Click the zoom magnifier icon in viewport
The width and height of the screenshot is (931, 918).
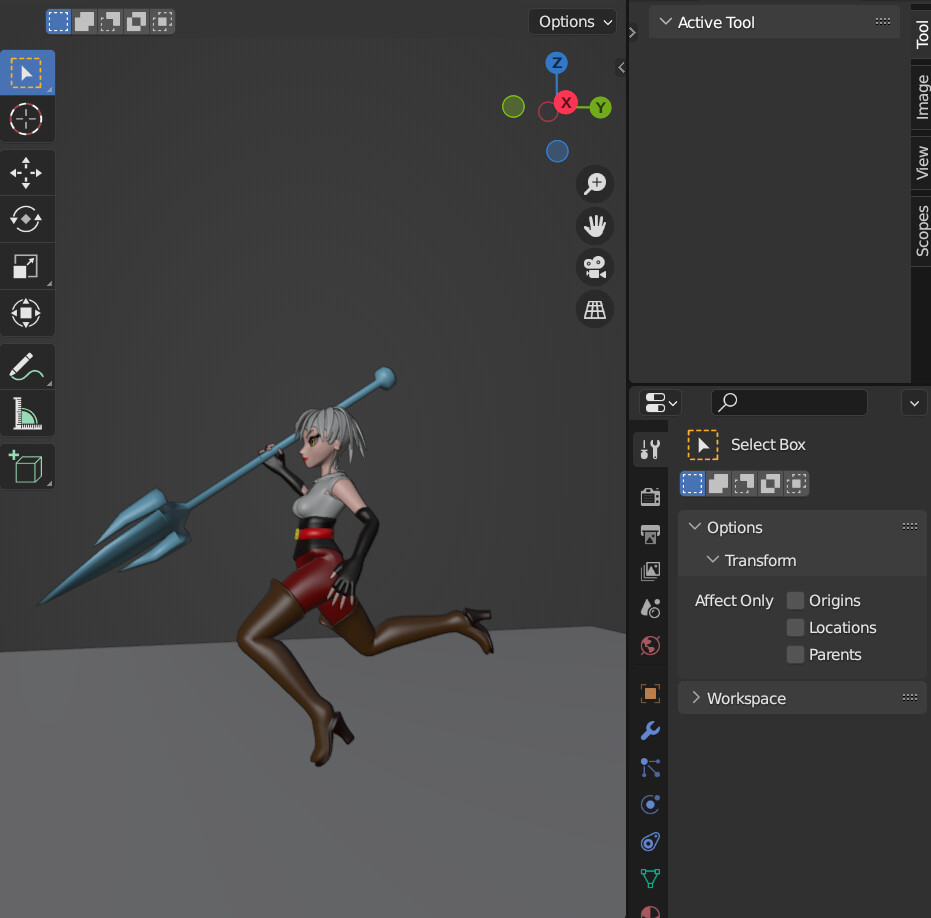594,184
